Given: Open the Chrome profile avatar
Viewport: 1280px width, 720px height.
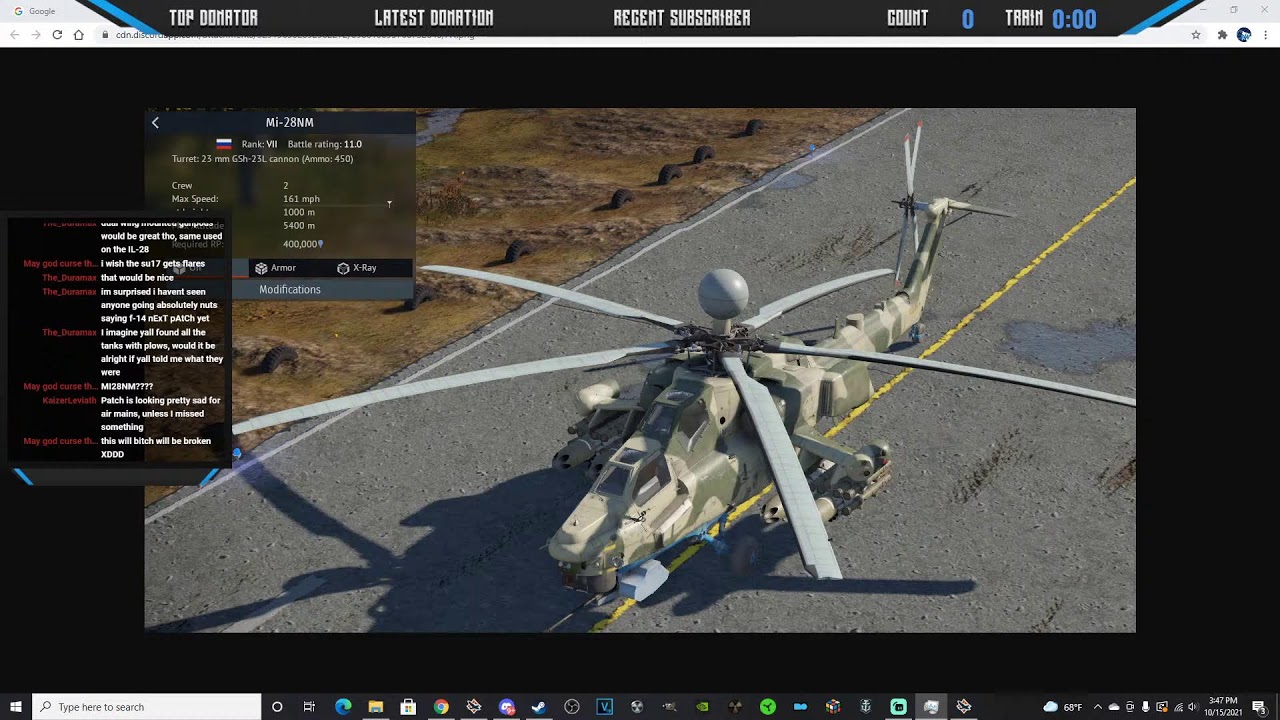Looking at the screenshot, I should (1243, 35).
